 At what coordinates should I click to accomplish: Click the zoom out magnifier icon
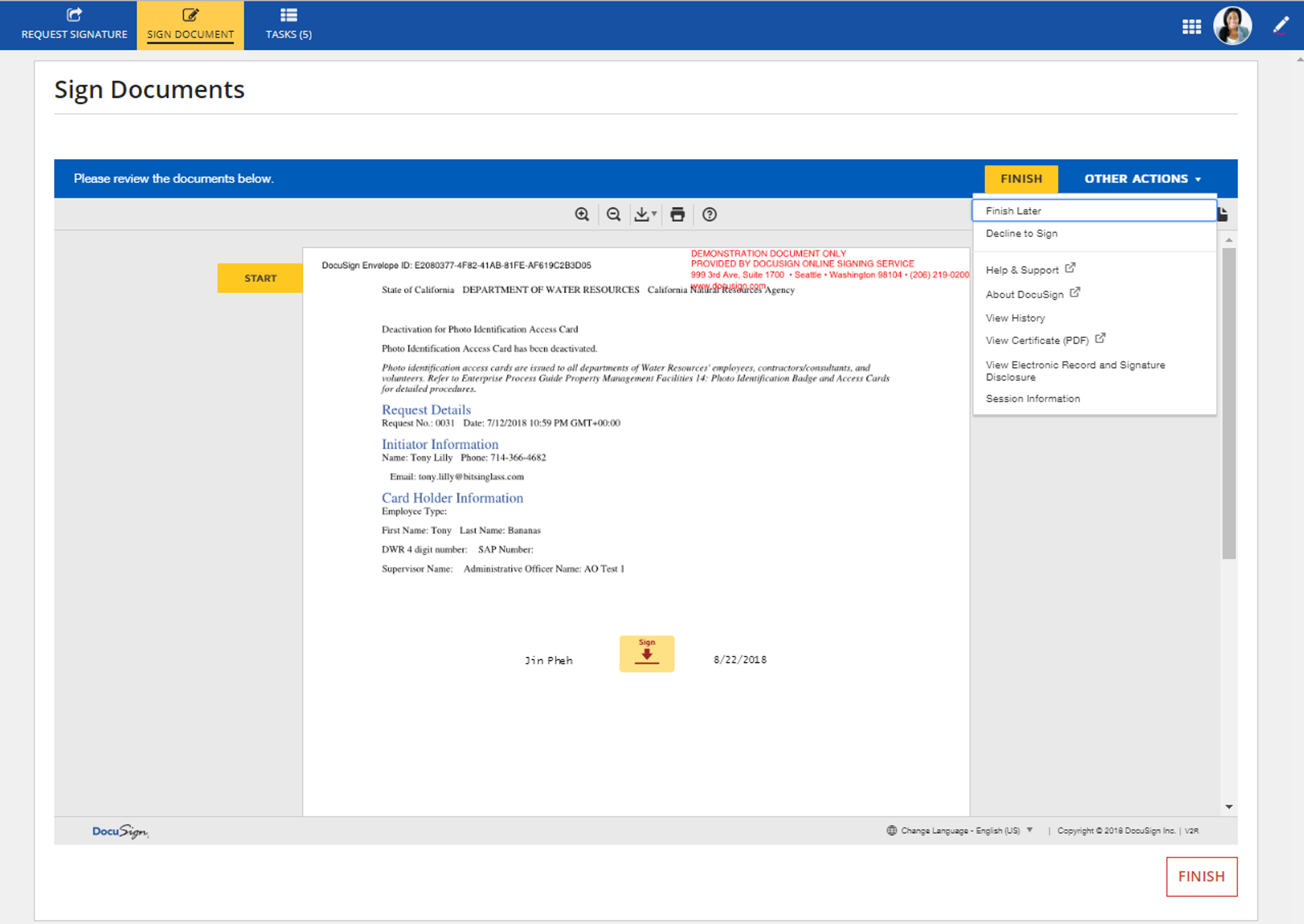[614, 215]
